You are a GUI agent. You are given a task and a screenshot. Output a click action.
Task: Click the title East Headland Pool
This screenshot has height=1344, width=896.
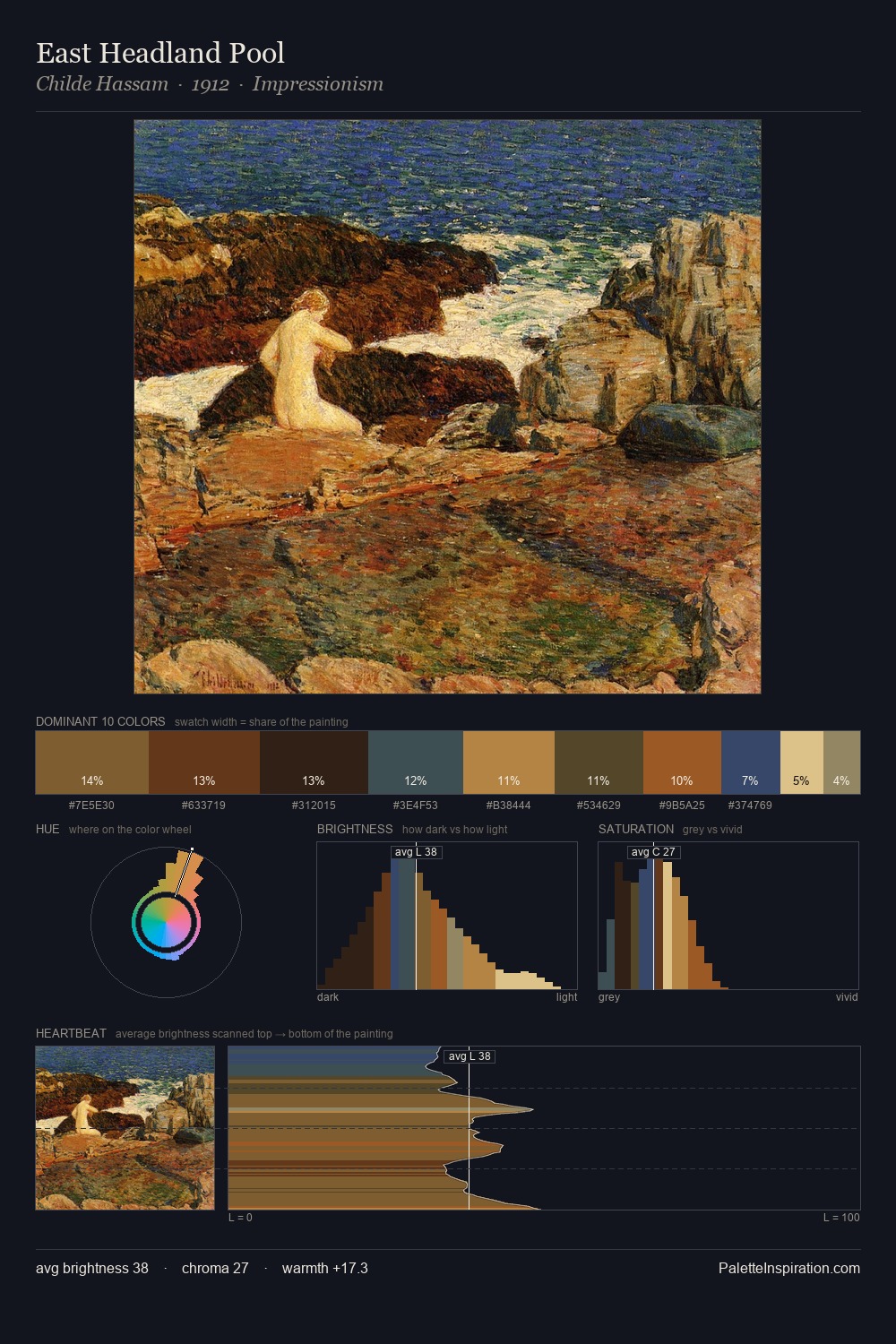(x=160, y=53)
